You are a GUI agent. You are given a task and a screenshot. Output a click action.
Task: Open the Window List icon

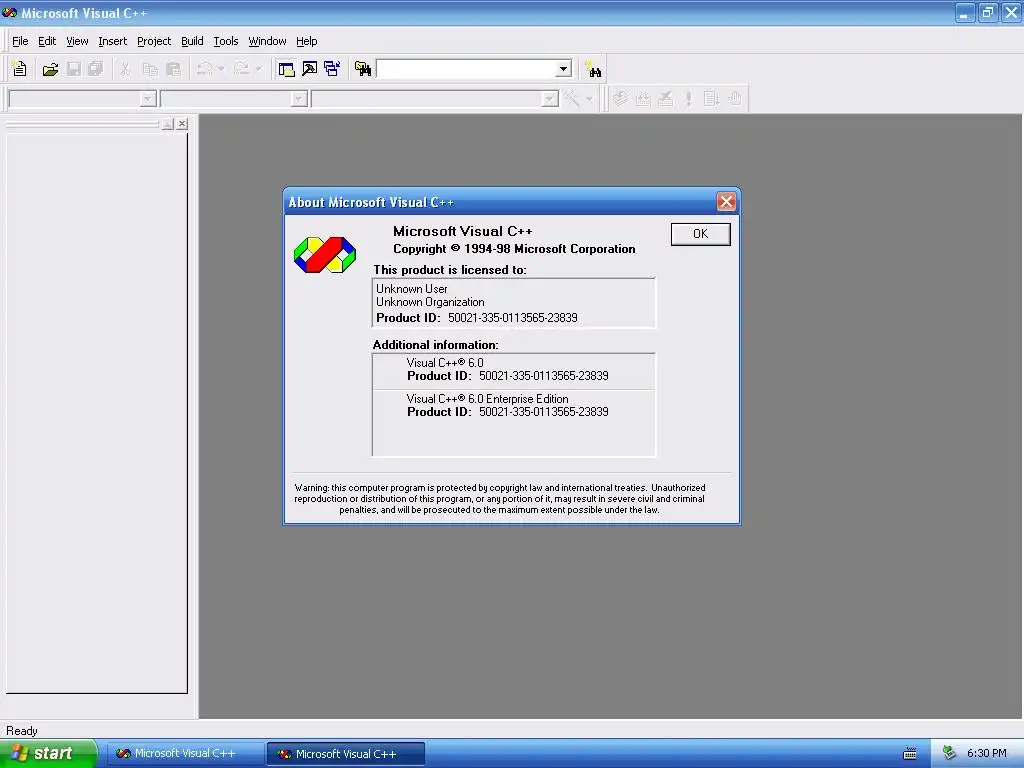point(332,69)
